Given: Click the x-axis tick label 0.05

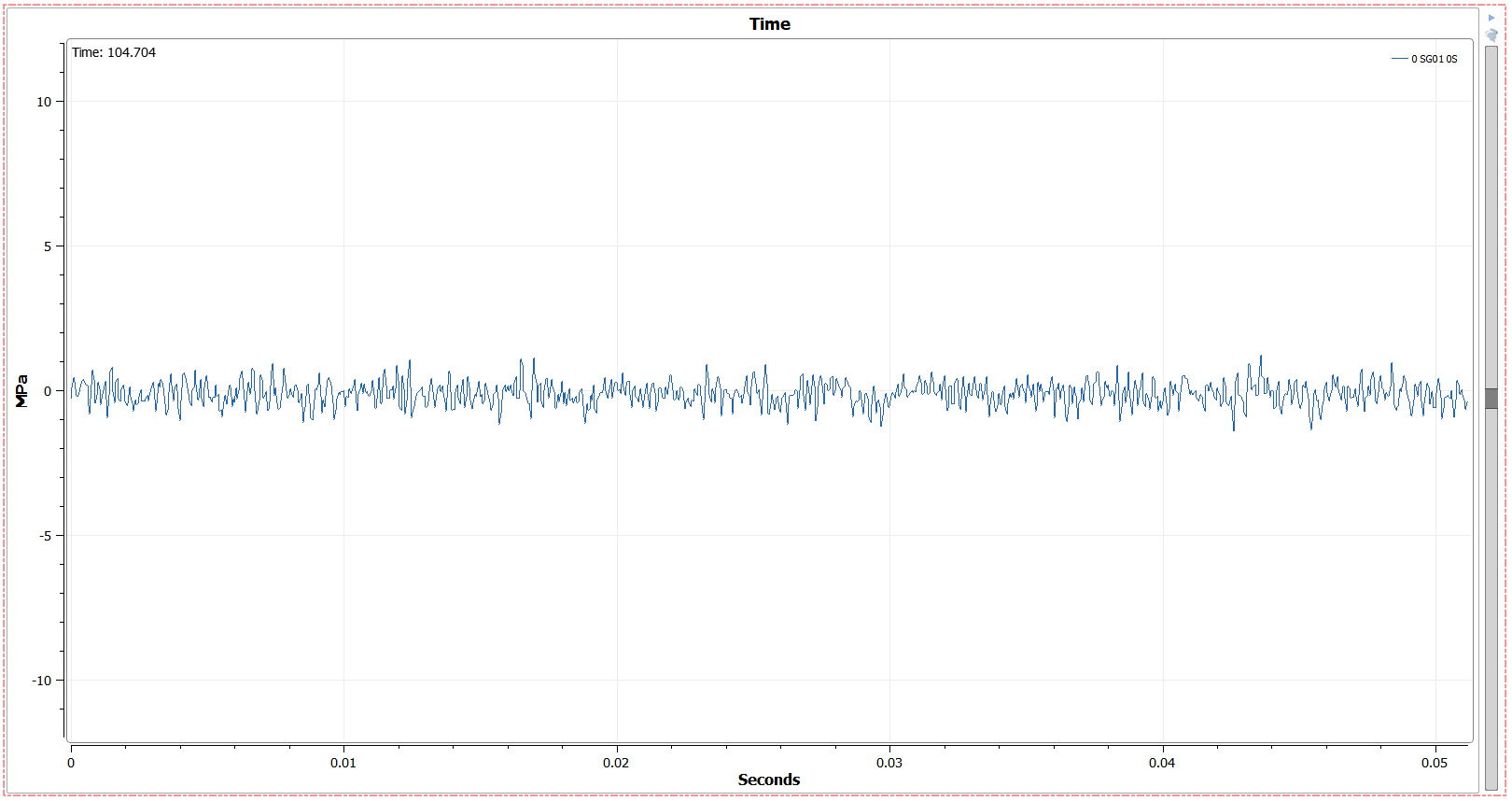Looking at the screenshot, I should (x=1435, y=763).
